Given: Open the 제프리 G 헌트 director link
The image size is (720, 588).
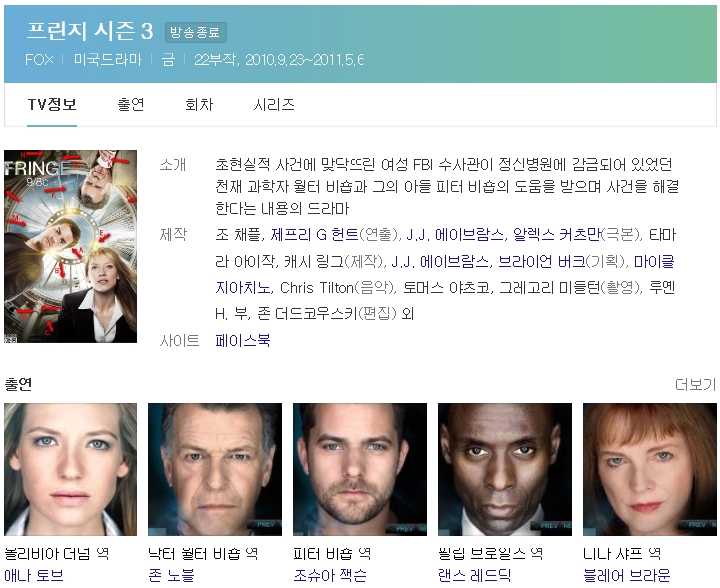Looking at the screenshot, I should [x=314, y=235].
